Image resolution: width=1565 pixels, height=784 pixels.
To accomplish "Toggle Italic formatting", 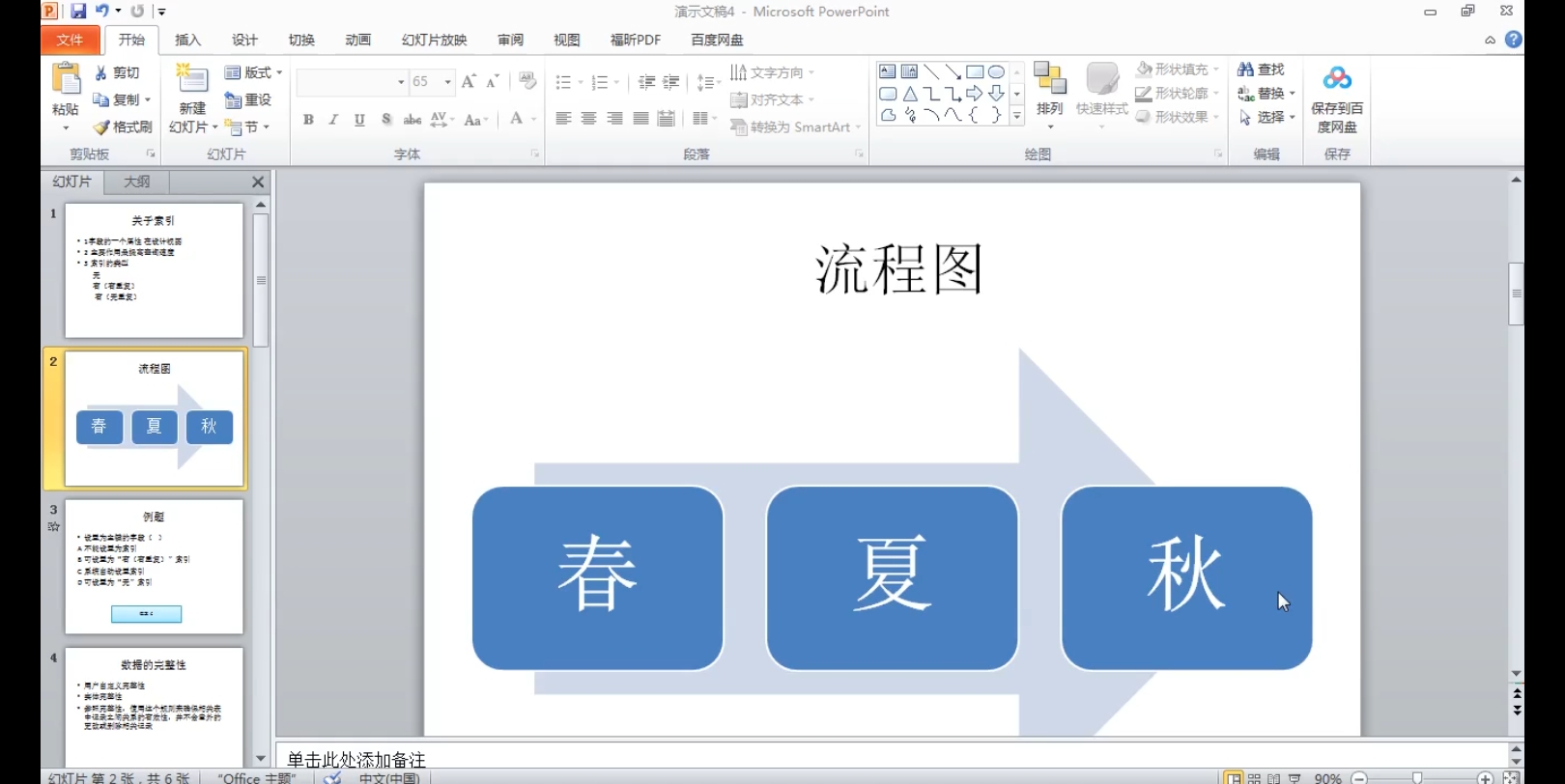I will (x=333, y=120).
